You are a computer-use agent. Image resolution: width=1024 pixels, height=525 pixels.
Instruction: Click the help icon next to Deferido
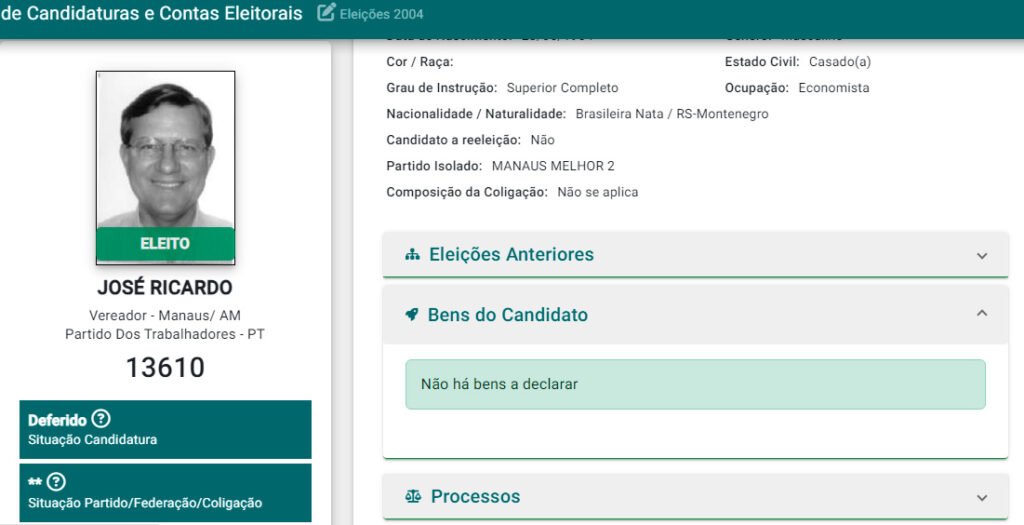(x=101, y=419)
